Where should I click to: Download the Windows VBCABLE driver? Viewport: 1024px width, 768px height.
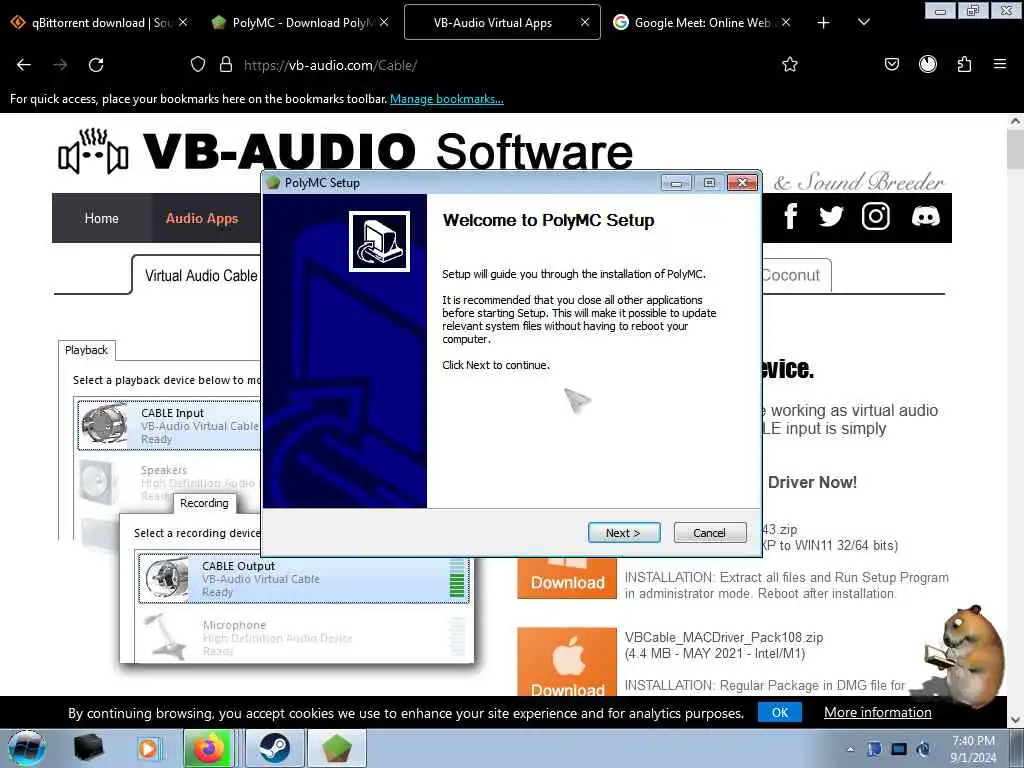[567, 578]
